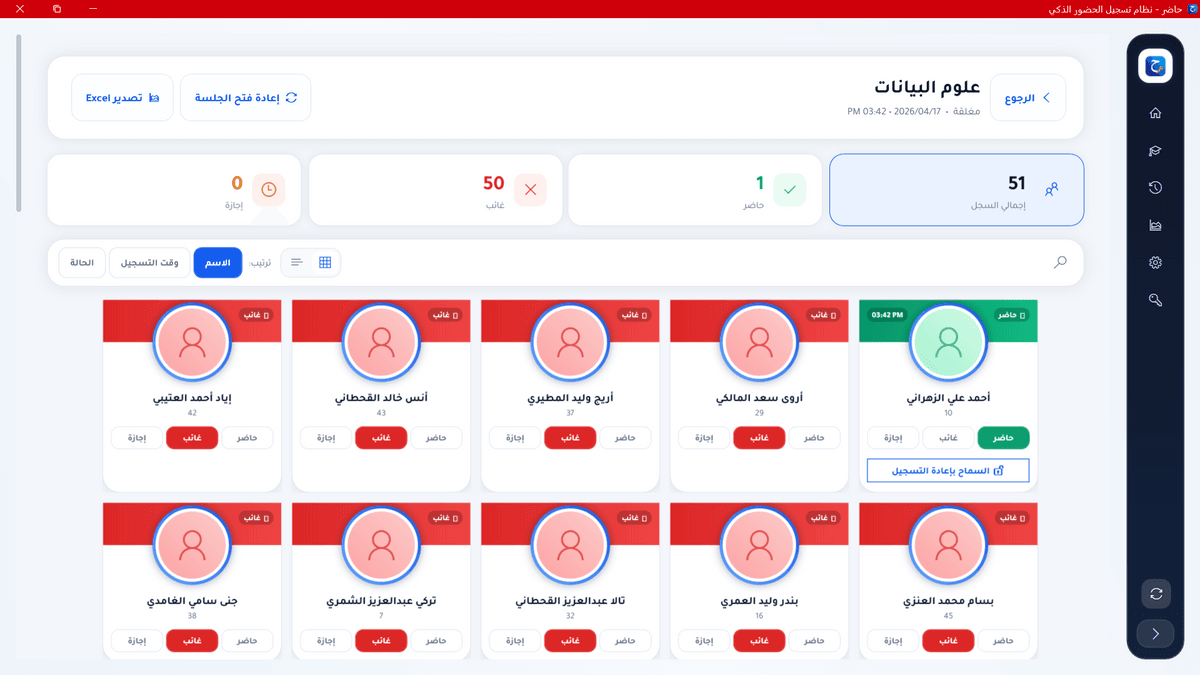Open the statistics chart icon in sidebar
The image size is (1200, 675).
1155,225
